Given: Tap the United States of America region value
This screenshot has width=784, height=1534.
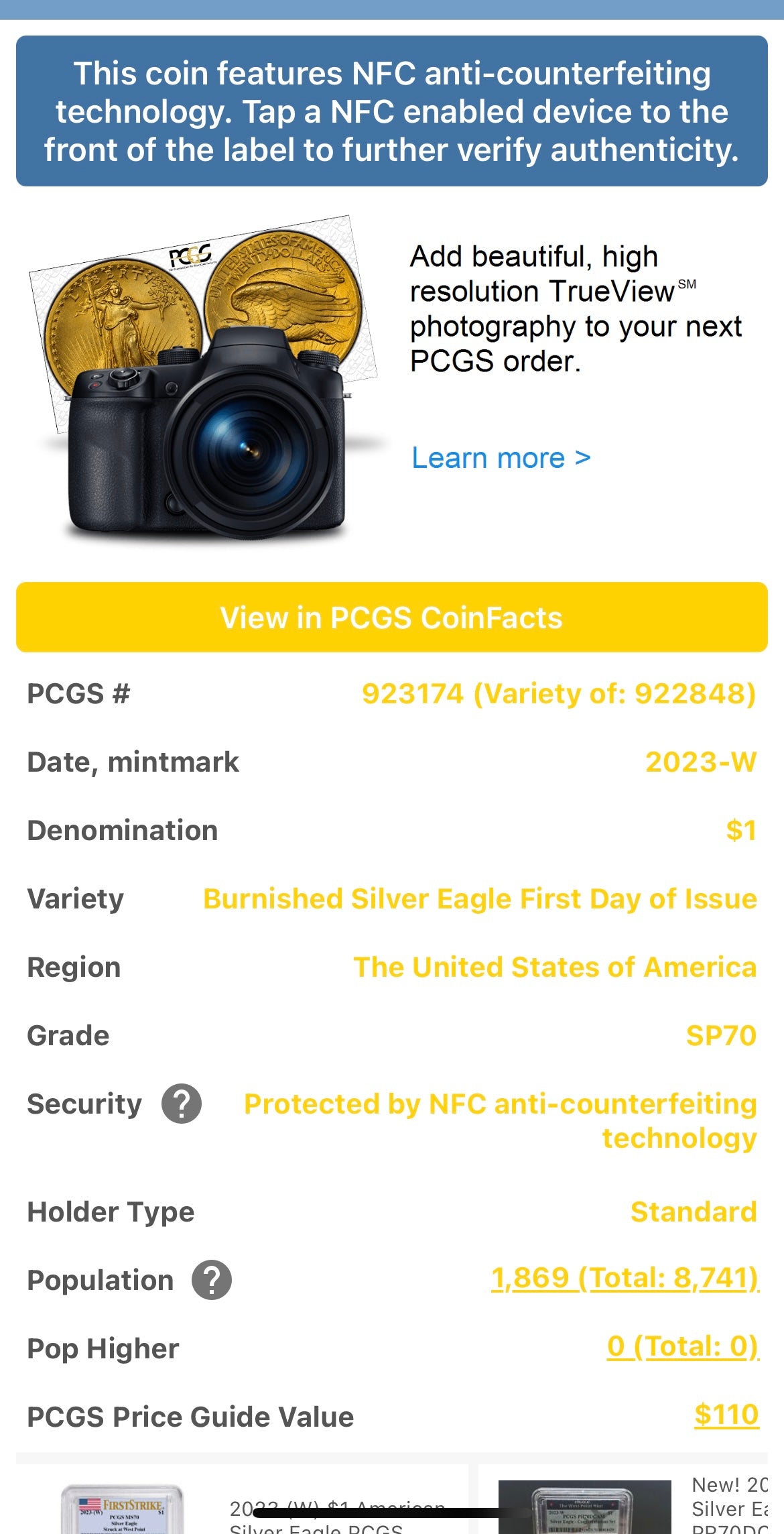Looking at the screenshot, I should pos(555,967).
